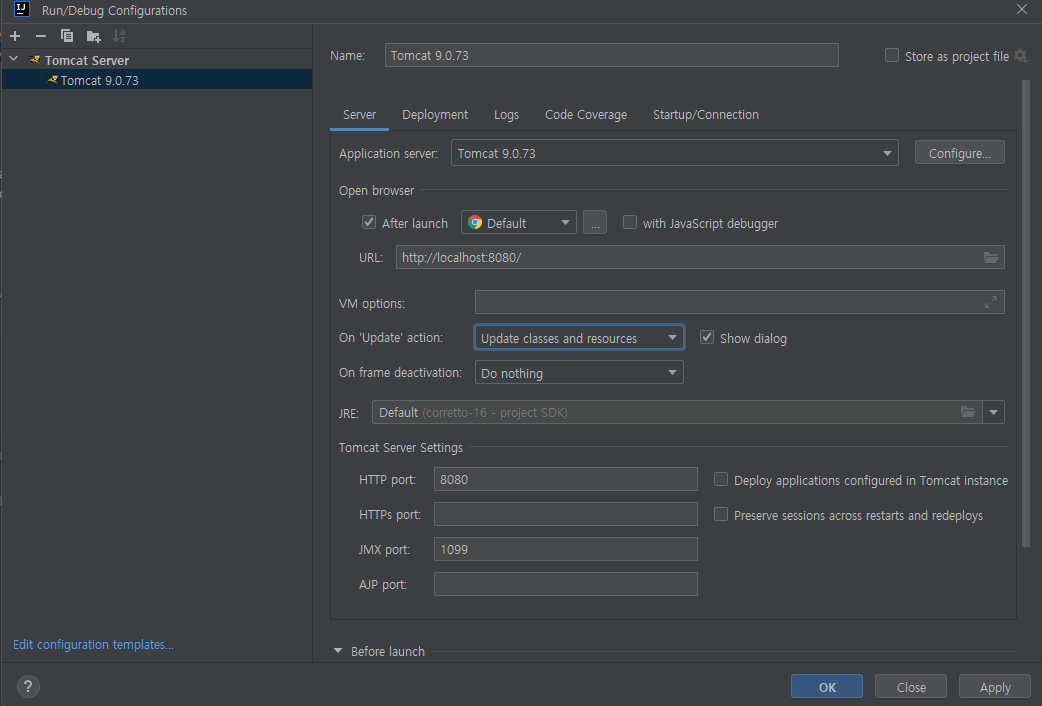
Task: Select the Tomcat 9.0.73 configuration
Action: click(x=157, y=80)
